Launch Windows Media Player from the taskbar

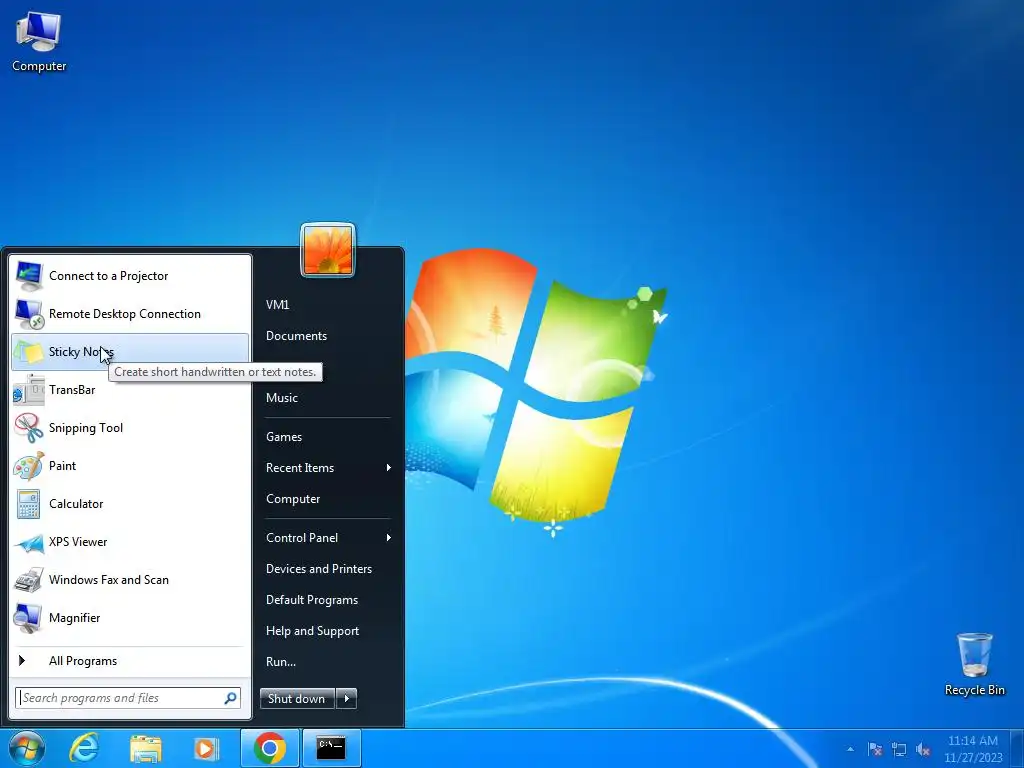tap(206, 749)
